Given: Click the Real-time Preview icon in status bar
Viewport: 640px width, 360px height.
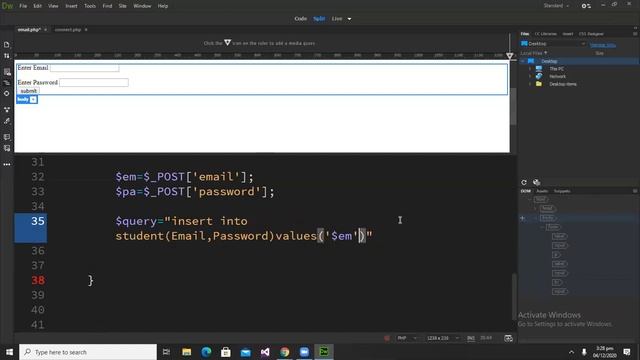Looking at the screenshot, I should pyautogui.click(x=508, y=338).
